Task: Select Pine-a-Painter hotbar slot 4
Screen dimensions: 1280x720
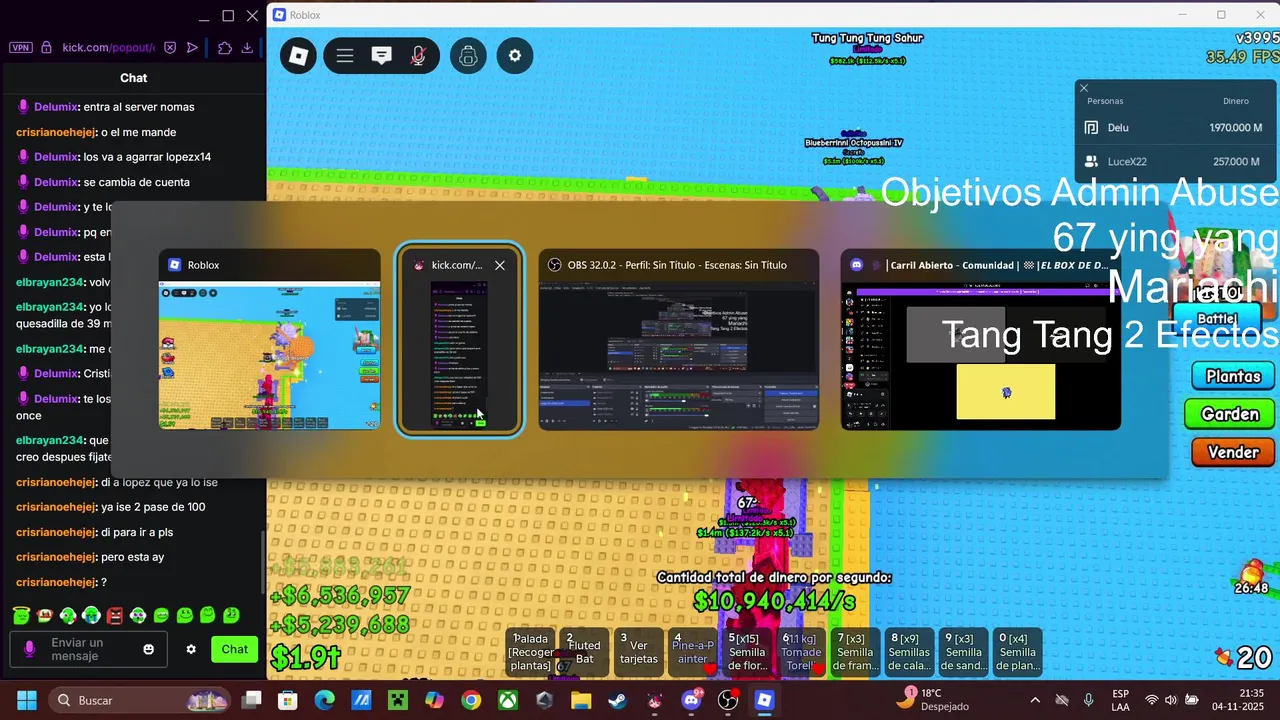Action: point(693,652)
